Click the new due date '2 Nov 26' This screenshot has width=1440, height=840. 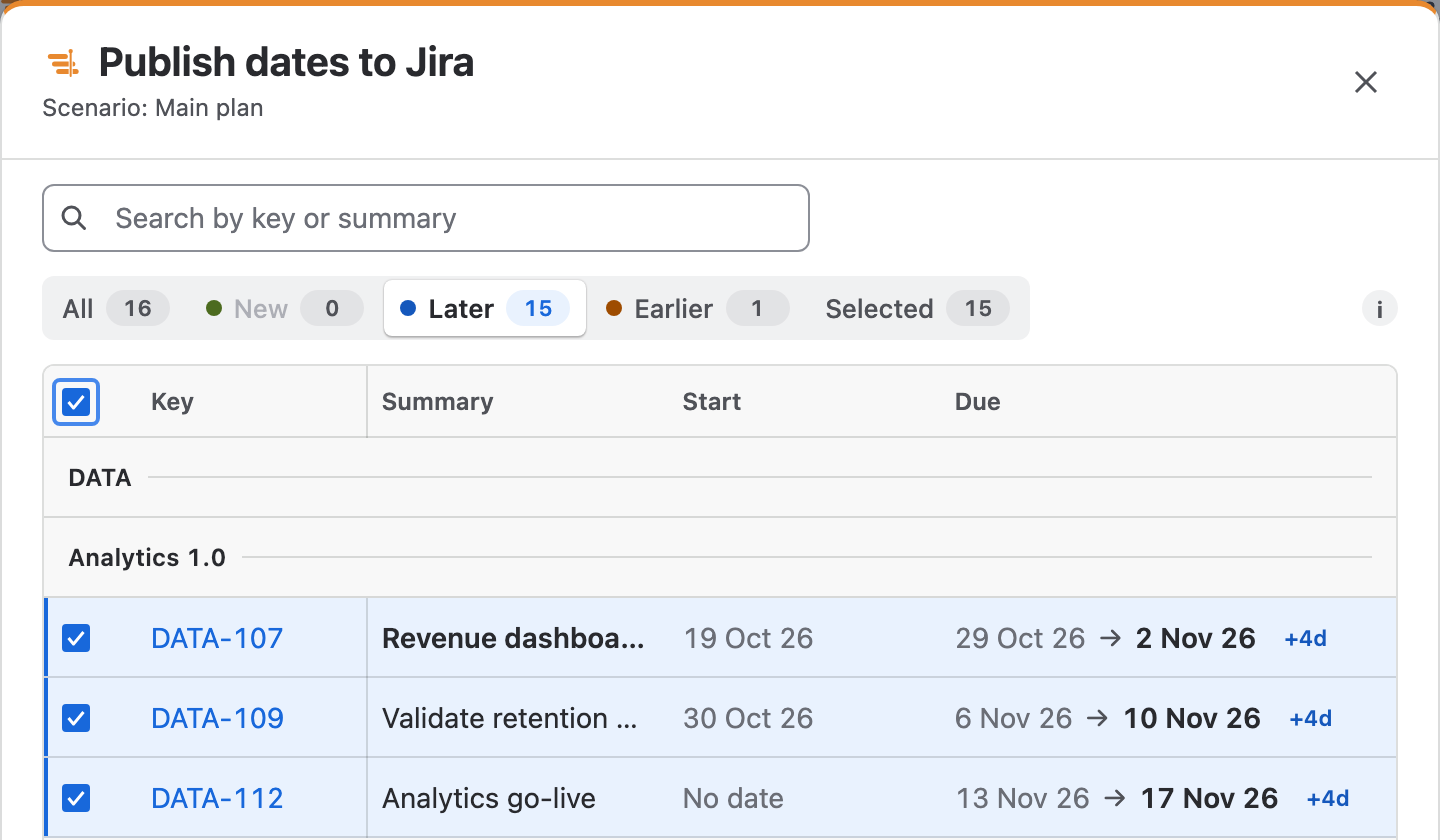point(1196,638)
